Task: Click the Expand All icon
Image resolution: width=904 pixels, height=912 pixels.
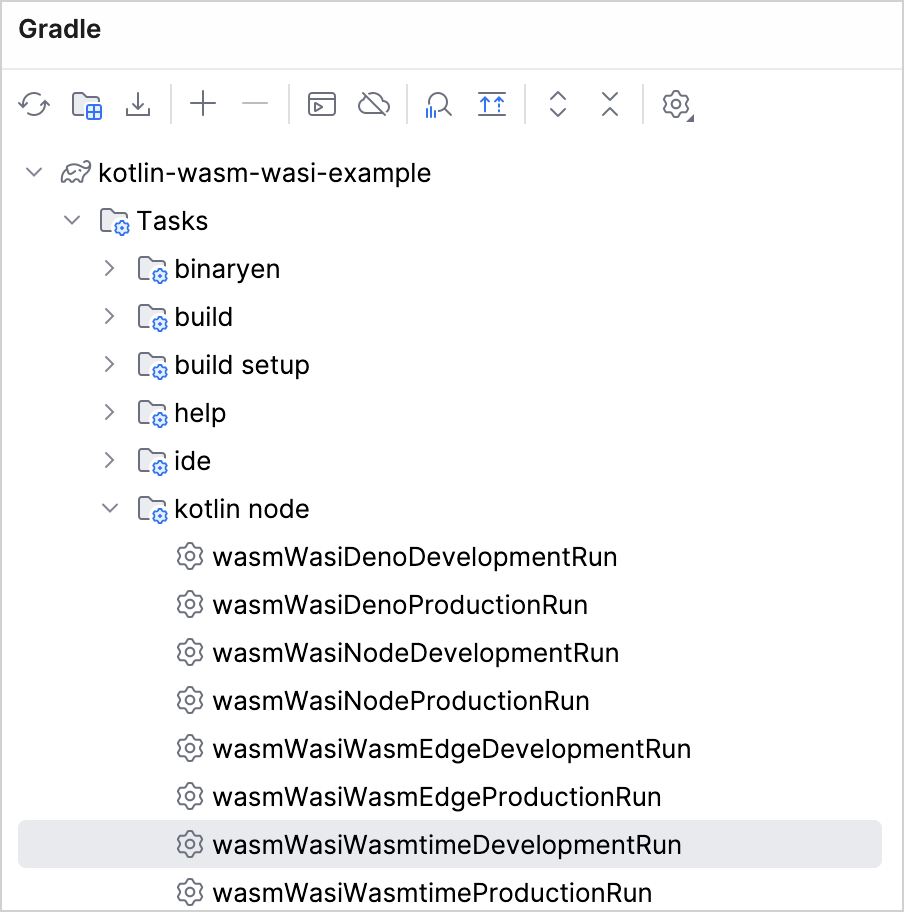Action: (x=558, y=104)
